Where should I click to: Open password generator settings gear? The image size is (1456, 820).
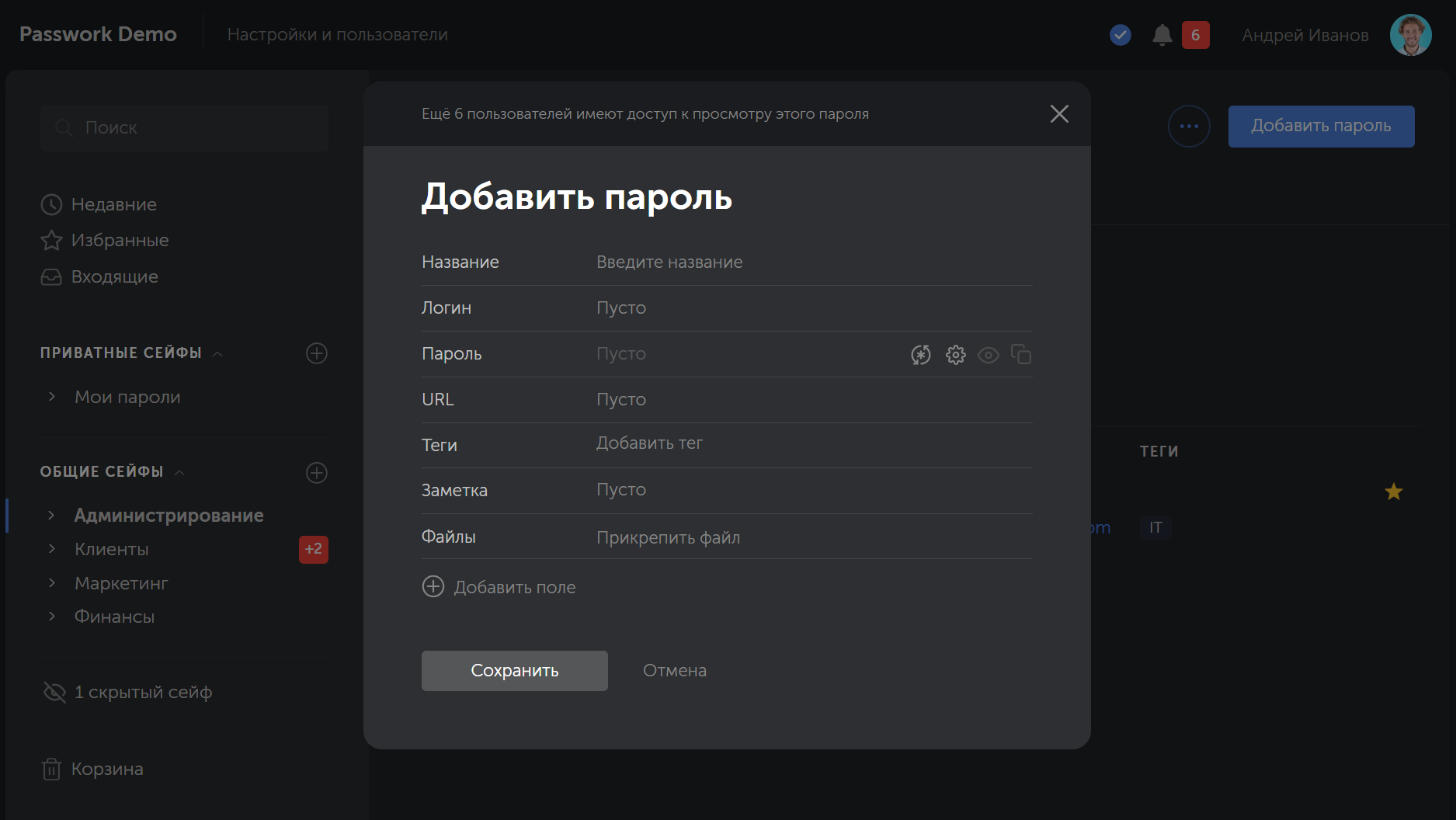tap(955, 355)
